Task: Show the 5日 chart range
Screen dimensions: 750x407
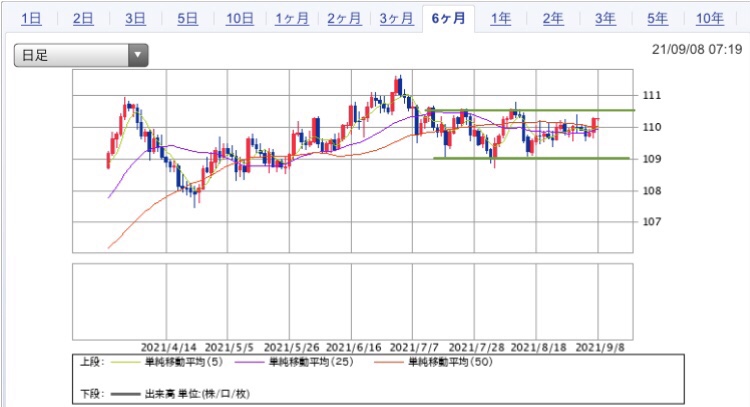Action: point(188,19)
